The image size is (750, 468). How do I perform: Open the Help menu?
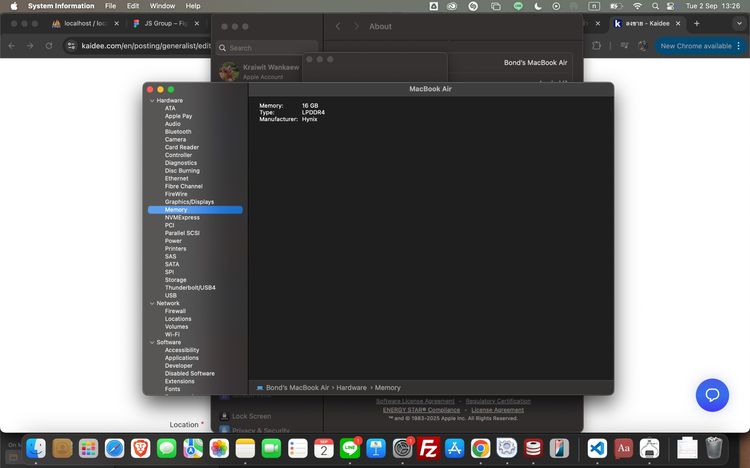point(193,6)
